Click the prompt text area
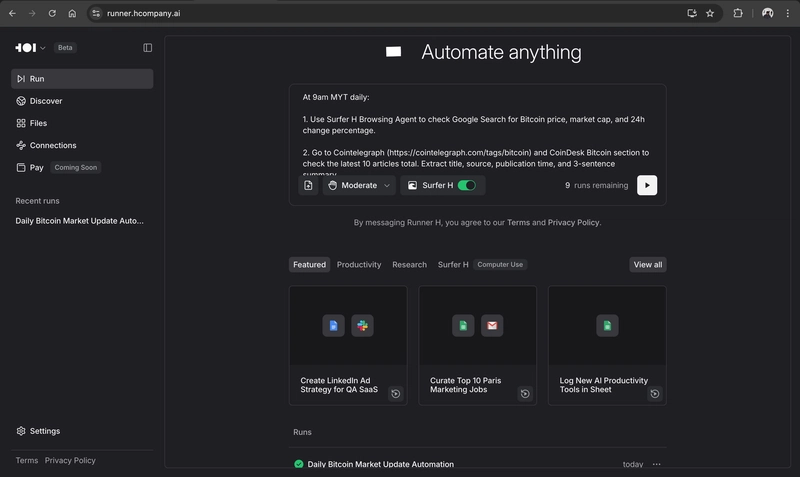 (x=477, y=132)
